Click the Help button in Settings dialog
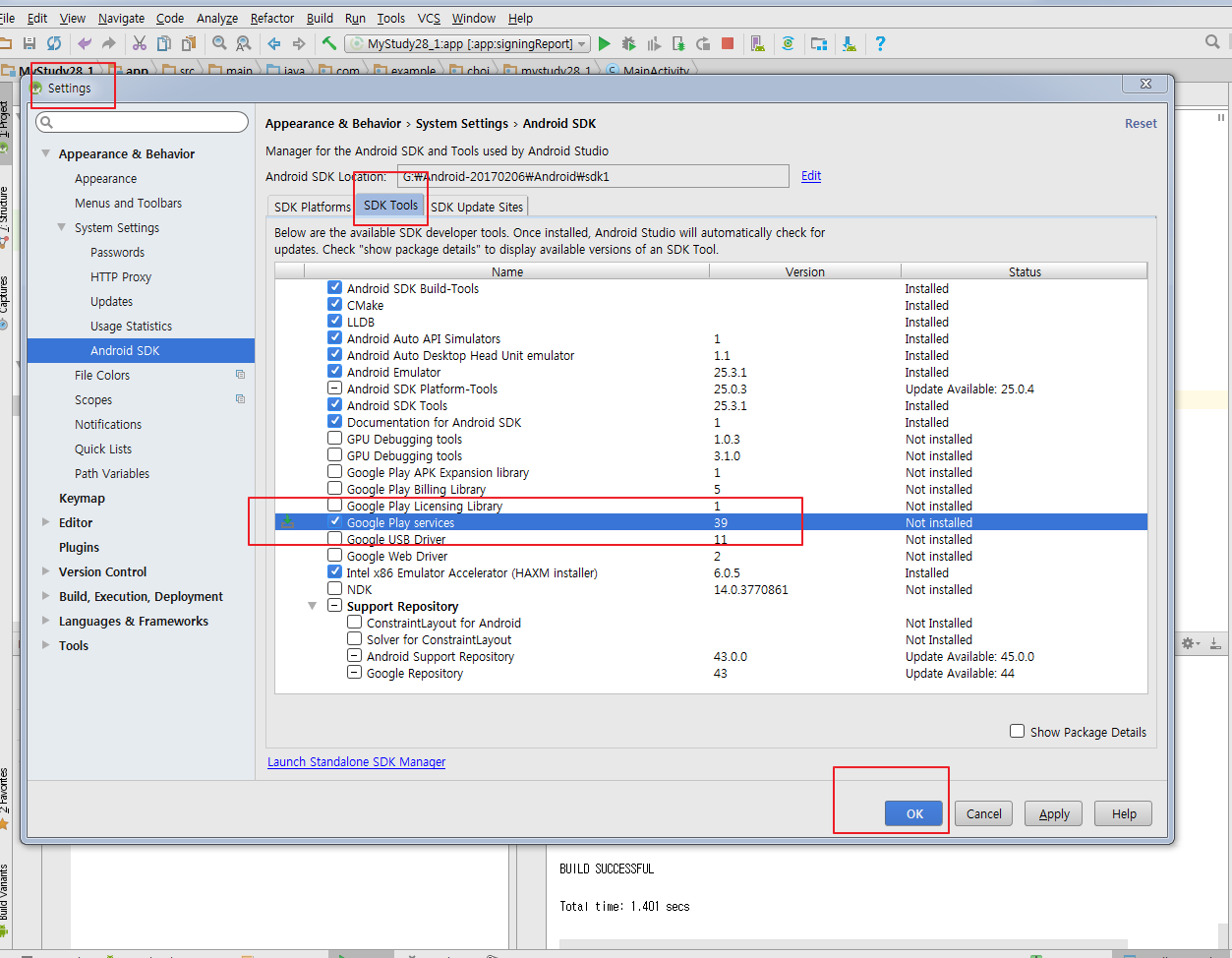 1124,813
